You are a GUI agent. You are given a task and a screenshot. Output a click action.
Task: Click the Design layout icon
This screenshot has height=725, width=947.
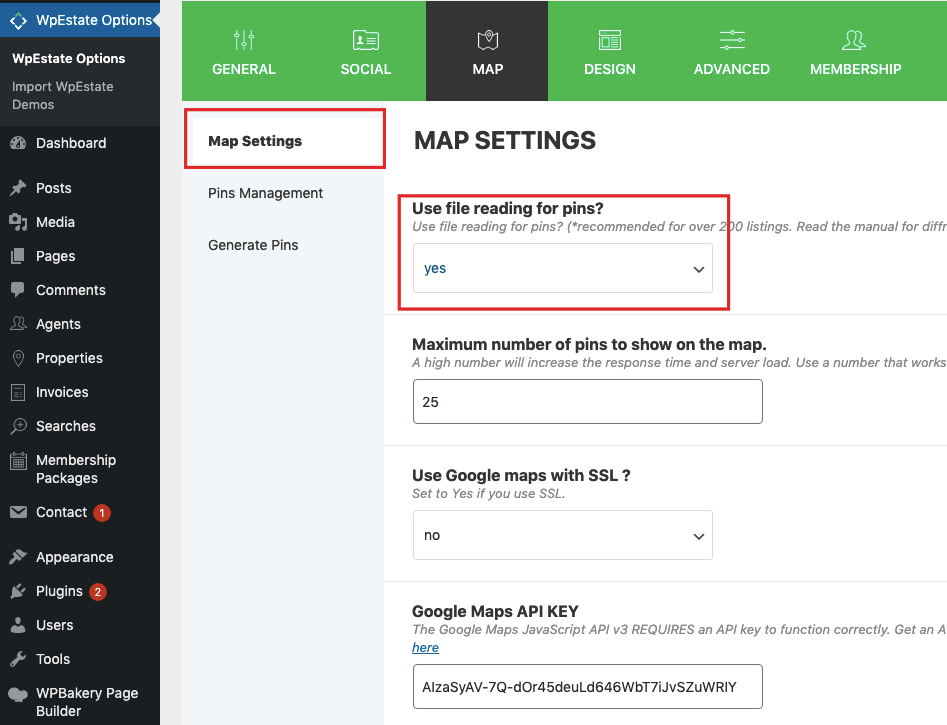click(609, 40)
